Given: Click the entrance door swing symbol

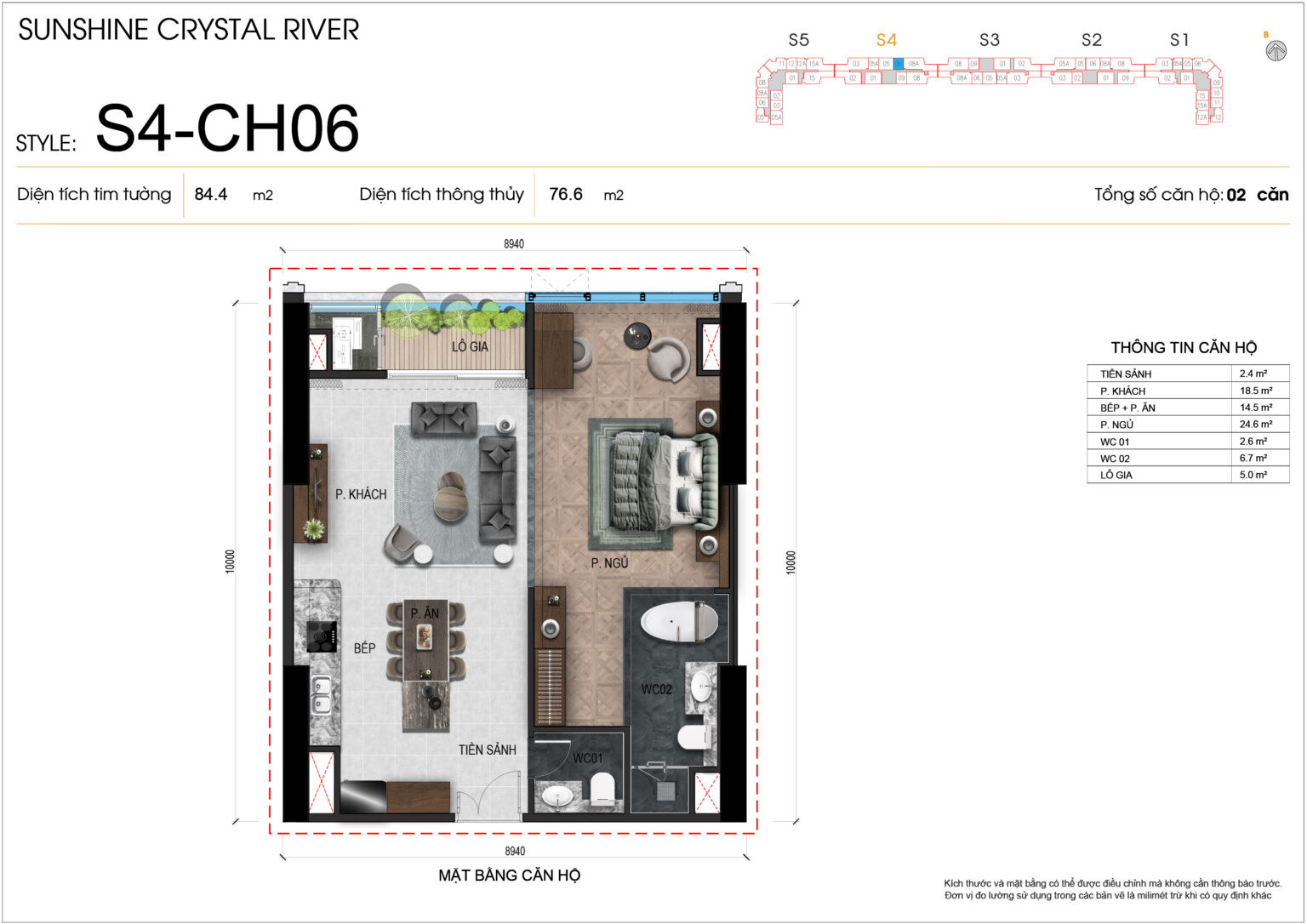Looking at the screenshot, I should click(x=489, y=796).
